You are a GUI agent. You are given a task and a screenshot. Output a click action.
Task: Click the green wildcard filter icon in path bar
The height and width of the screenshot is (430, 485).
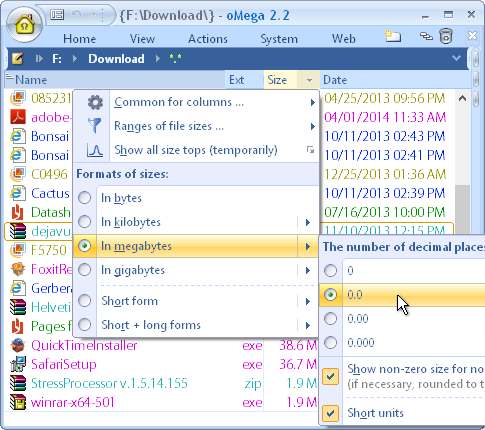(x=175, y=59)
